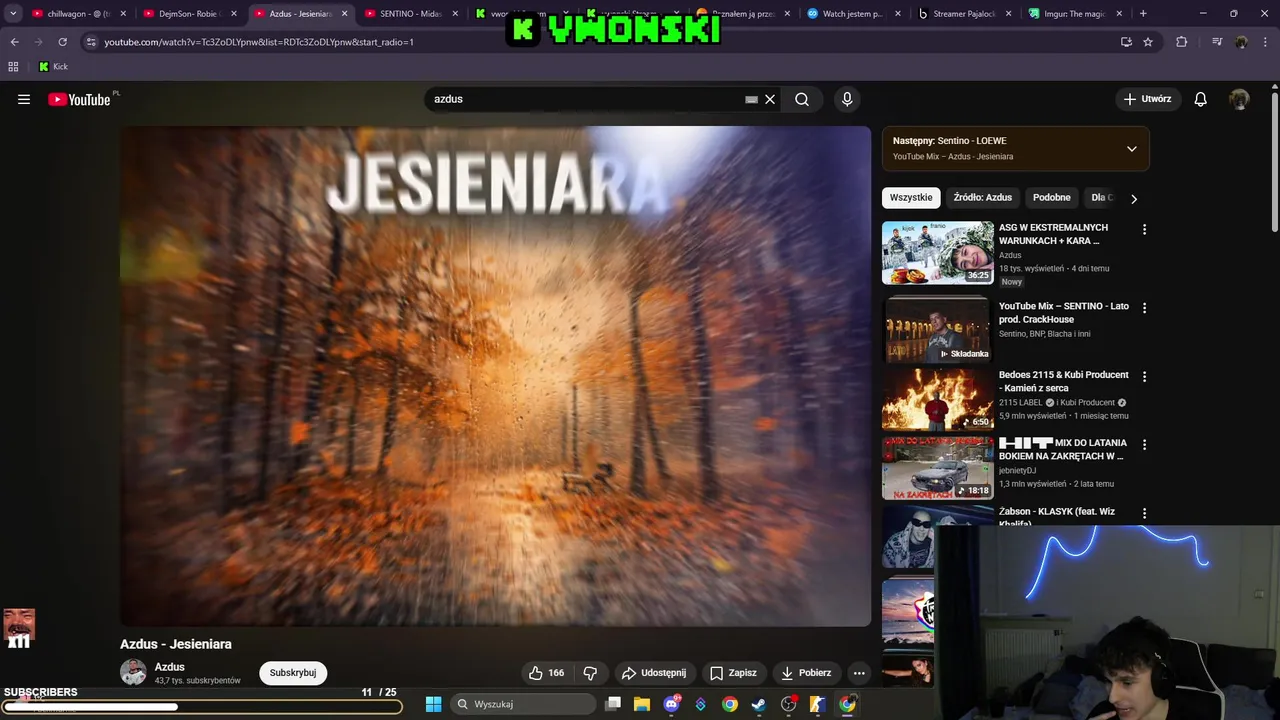Switch to the 'DejmSon- Robie' browser tab
The width and height of the screenshot is (1280, 720).
pos(189,14)
